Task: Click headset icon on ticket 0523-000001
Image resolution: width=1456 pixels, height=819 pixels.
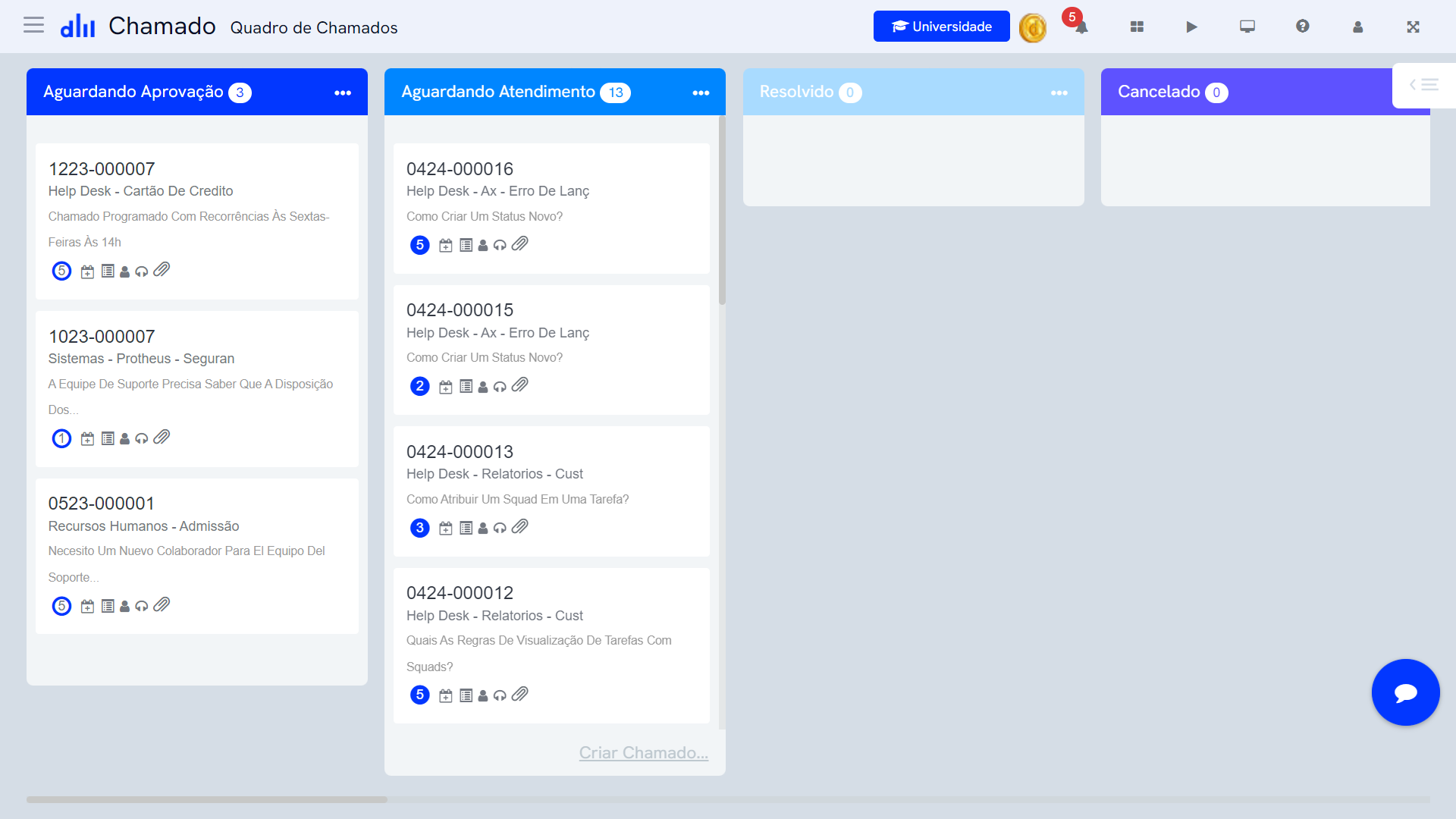Action: click(x=141, y=607)
